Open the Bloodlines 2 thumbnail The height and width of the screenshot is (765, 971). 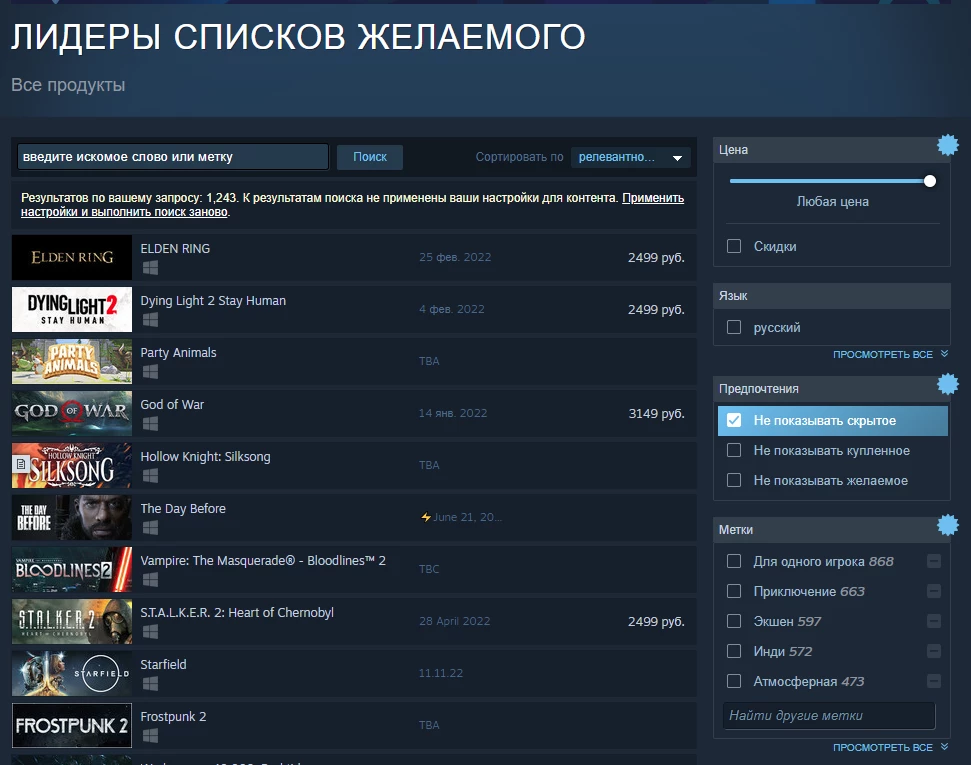point(72,569)
